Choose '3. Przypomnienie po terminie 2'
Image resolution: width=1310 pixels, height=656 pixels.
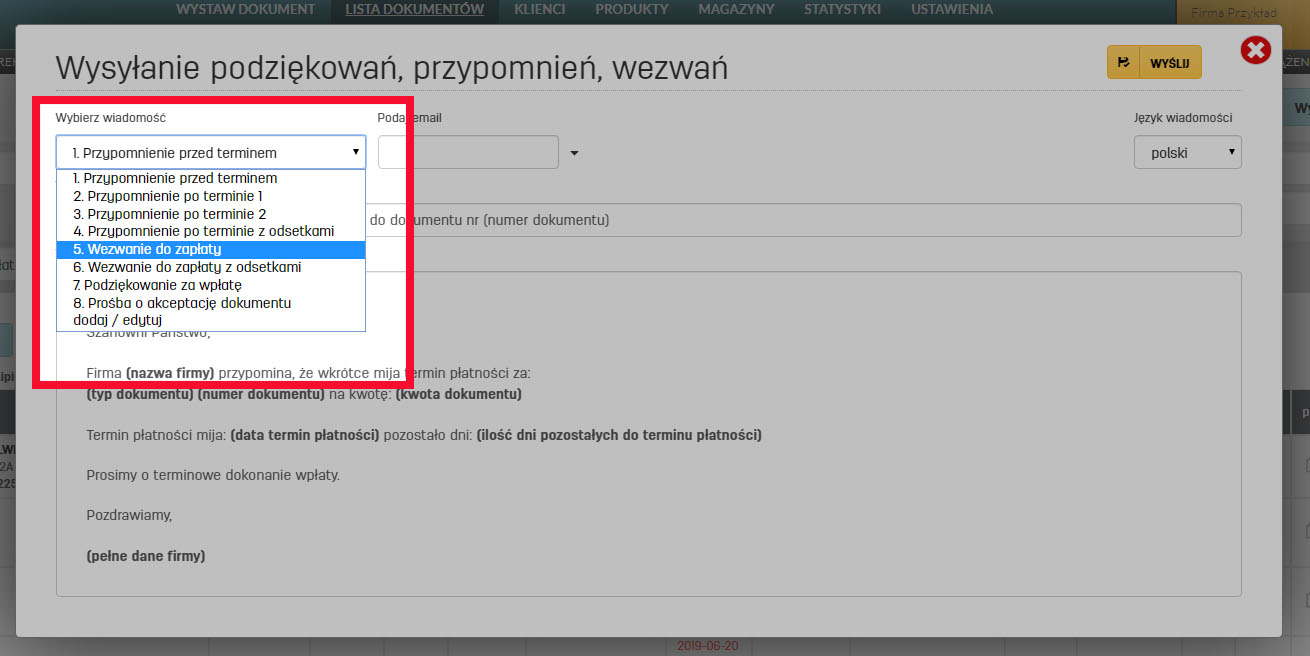pyautogui.click(x=169, y=214)
